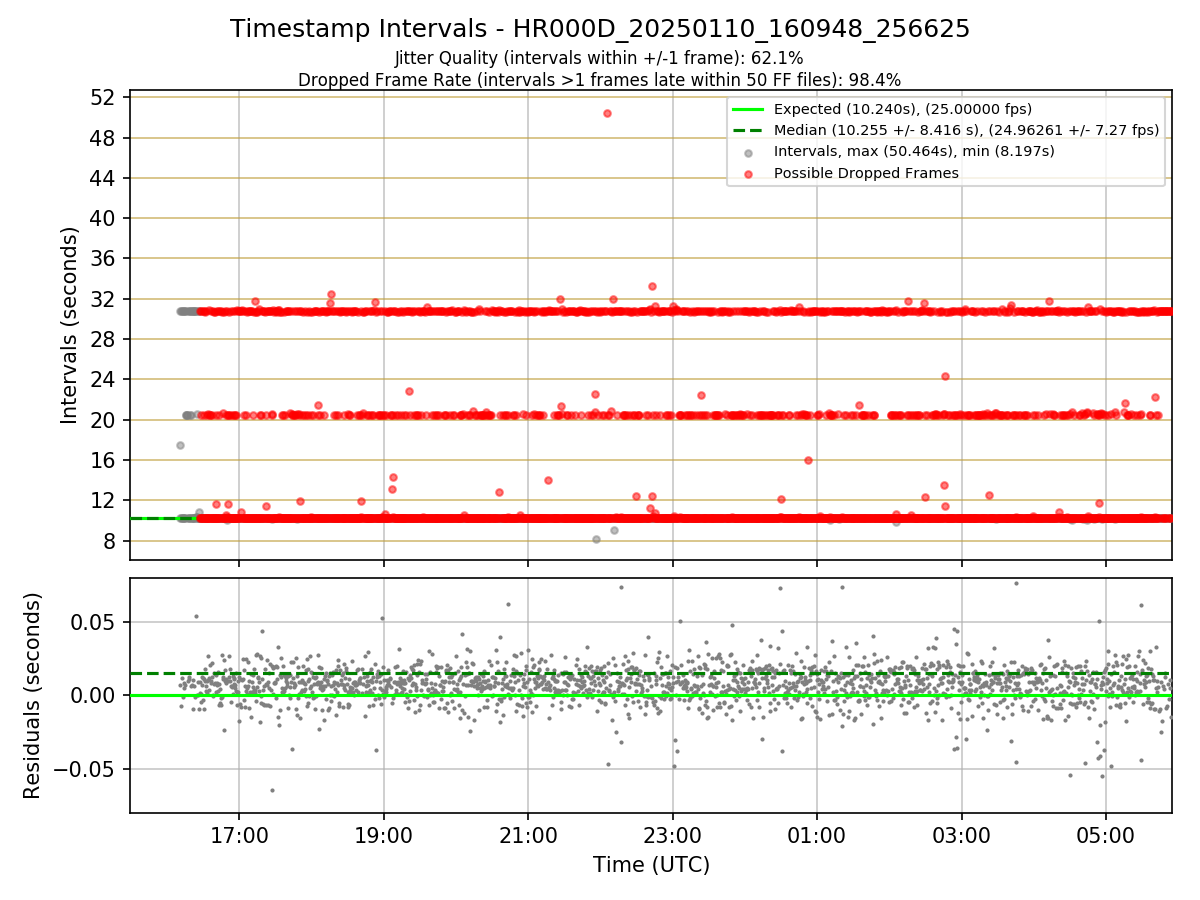The image size is (1200, 900).
Task: Click the plot title 'Timestamp Intervals - HR000D_20250110_160948_256625'
Action: point(600,29)
